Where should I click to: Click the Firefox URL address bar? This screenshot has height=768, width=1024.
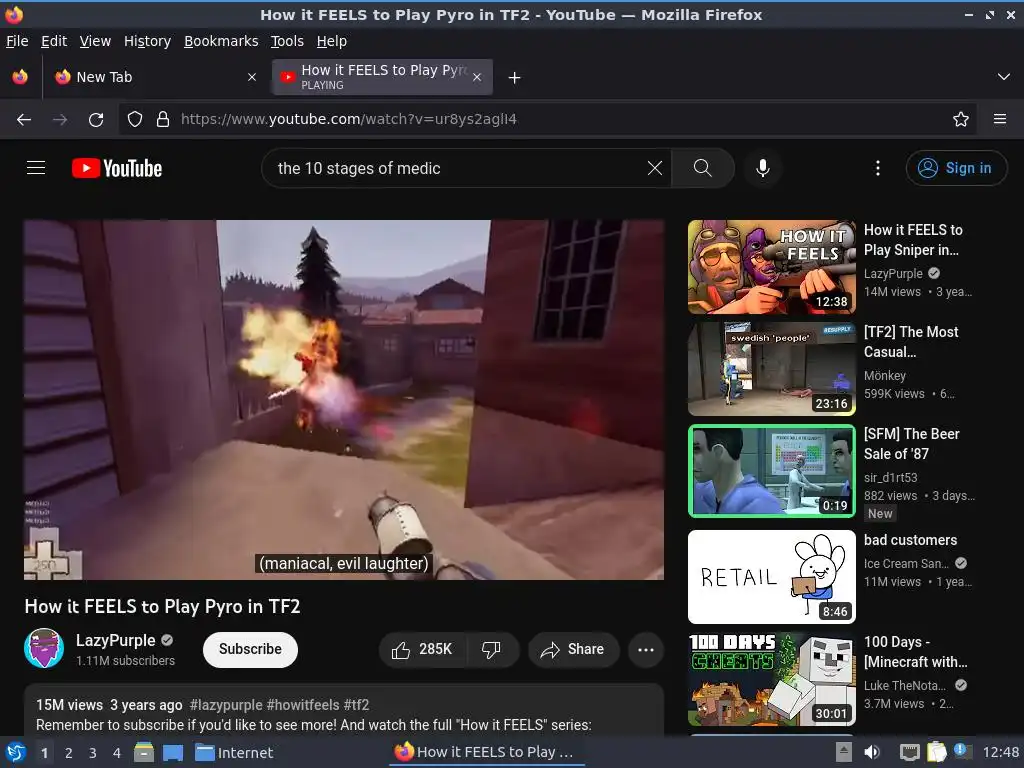pos(547,119)
